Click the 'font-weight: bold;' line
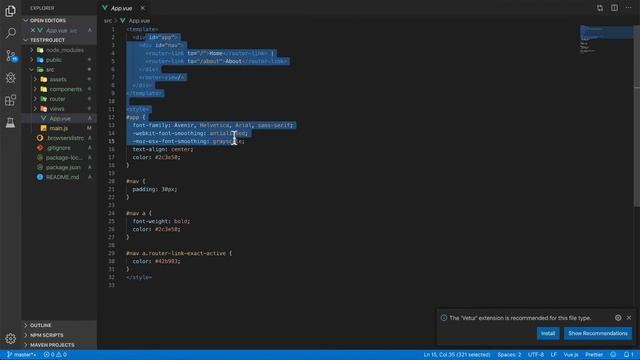The width and height of the screenshot is (640, 360). point(161,221)
